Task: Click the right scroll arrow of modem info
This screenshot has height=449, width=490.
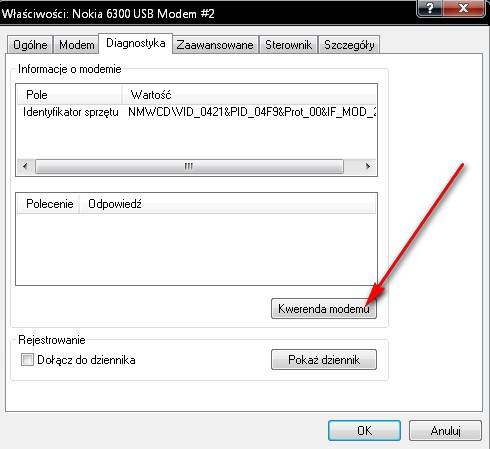Action: 368,166
